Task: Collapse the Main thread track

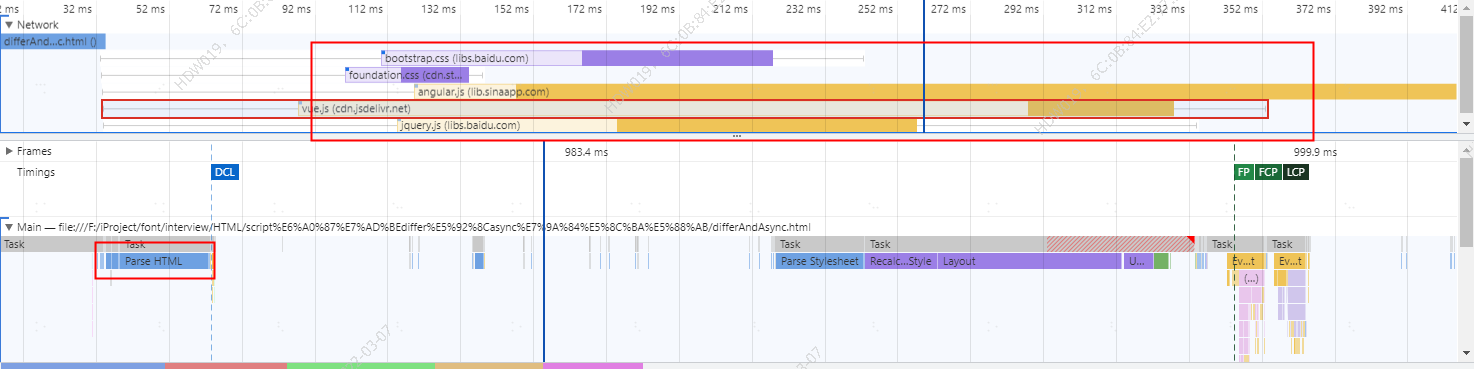Action: 9,227
